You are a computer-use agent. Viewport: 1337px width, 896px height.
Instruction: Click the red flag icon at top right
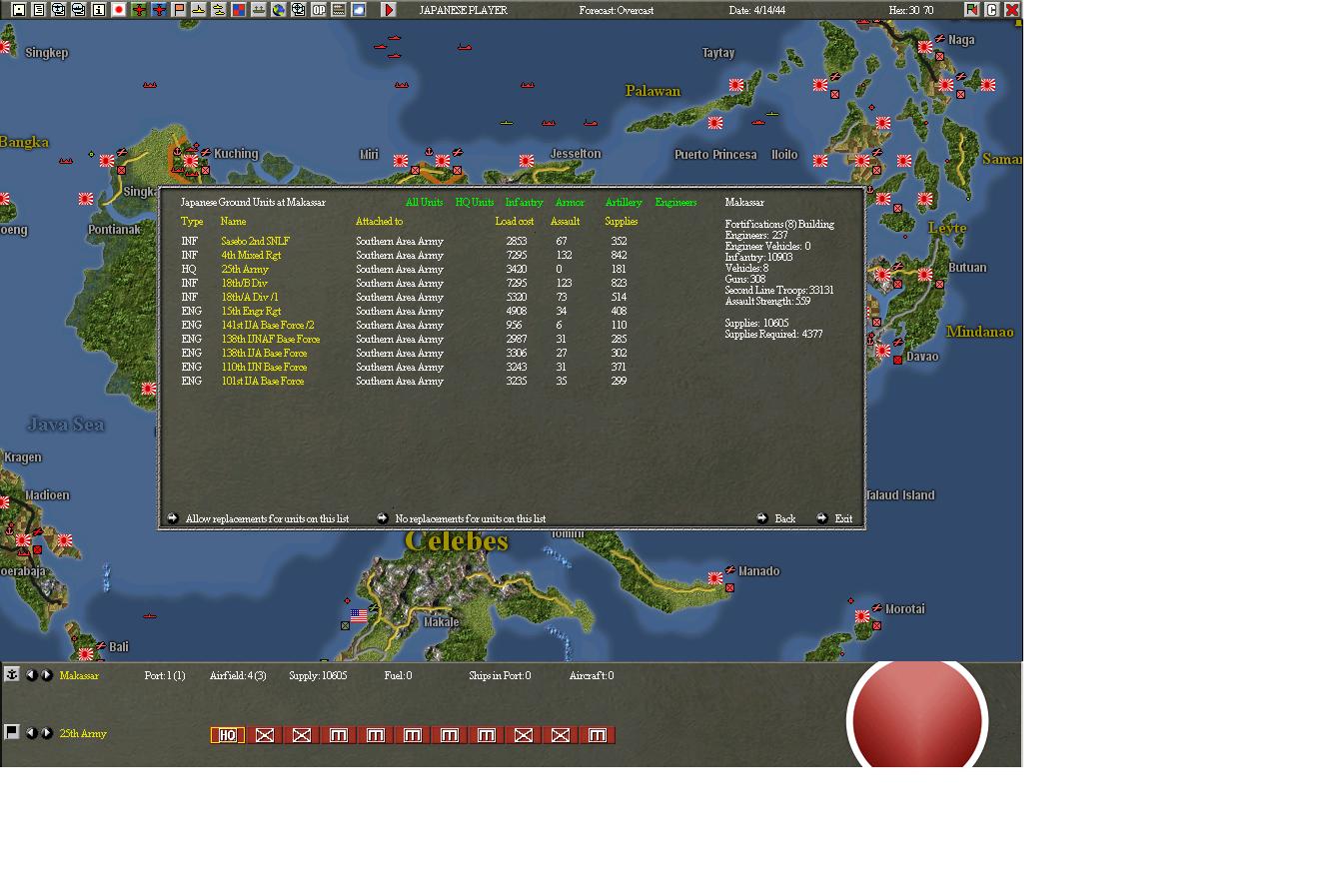(971, 10)
